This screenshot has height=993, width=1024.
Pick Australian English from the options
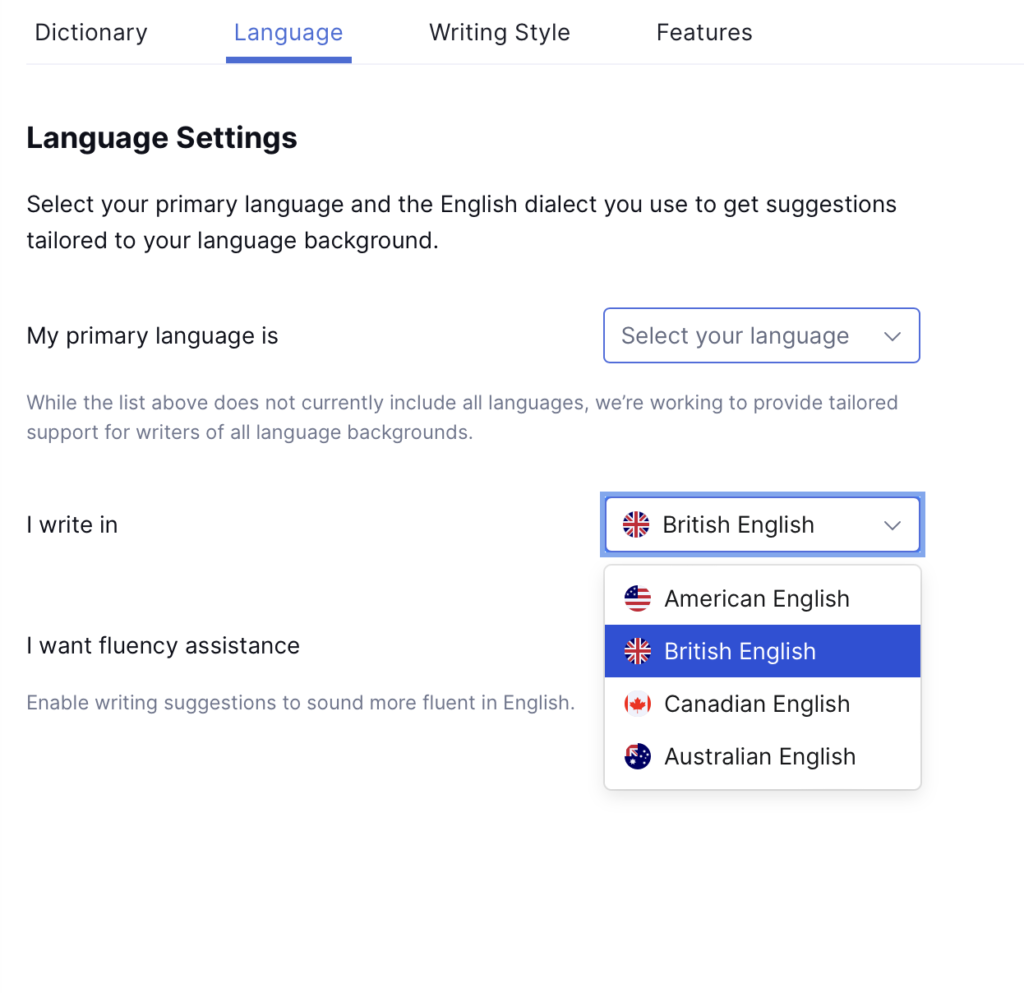point(760,756)
